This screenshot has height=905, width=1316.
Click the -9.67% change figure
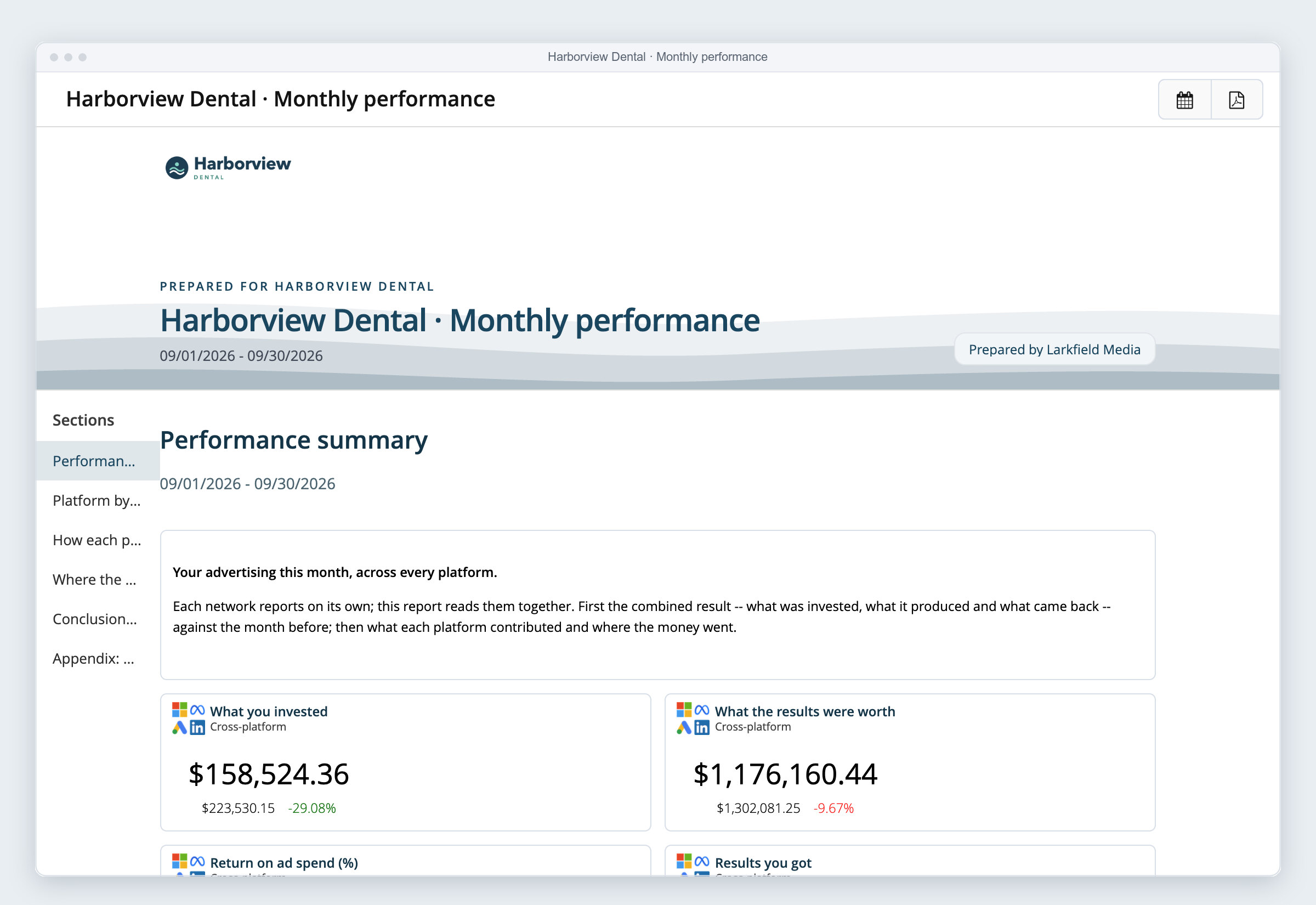click(x=833, y=808)
